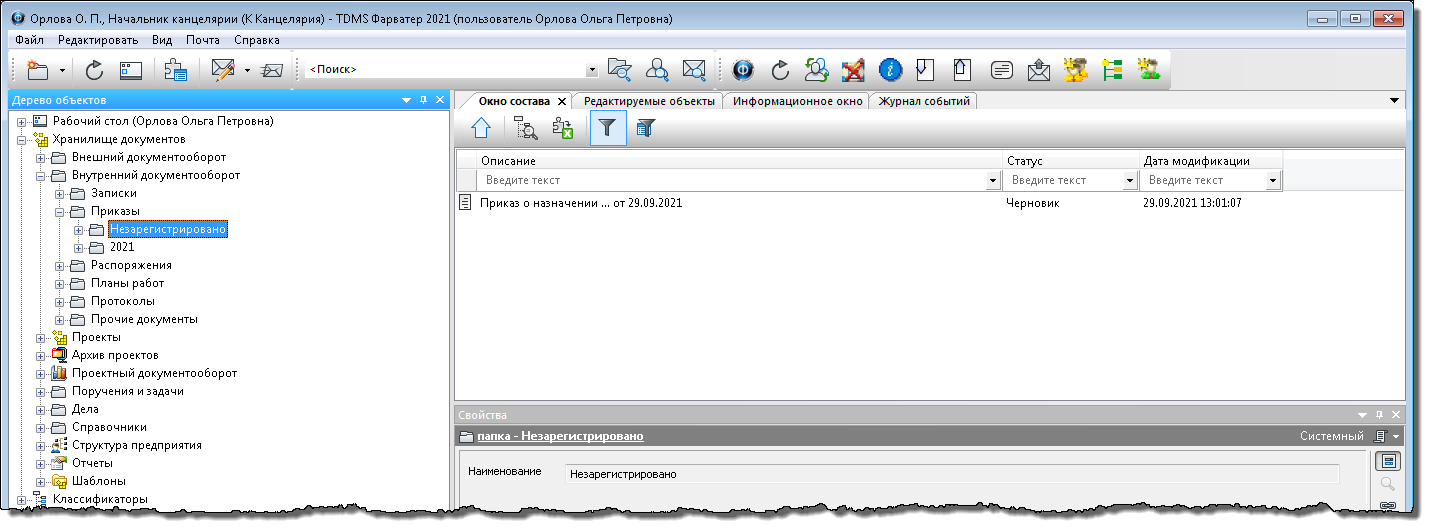Pin the Дерево объектов panel
1429x528 pixels.
423,100
